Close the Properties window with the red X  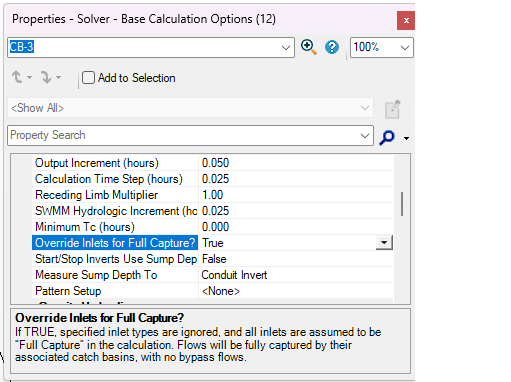(x=406, y=21)
